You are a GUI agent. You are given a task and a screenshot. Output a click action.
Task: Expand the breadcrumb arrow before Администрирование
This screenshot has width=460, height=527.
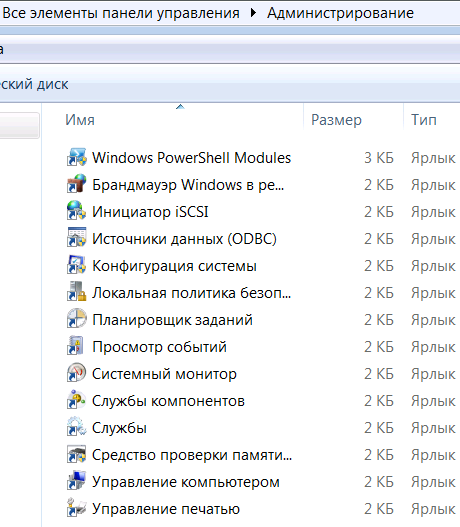pos(253,13)
